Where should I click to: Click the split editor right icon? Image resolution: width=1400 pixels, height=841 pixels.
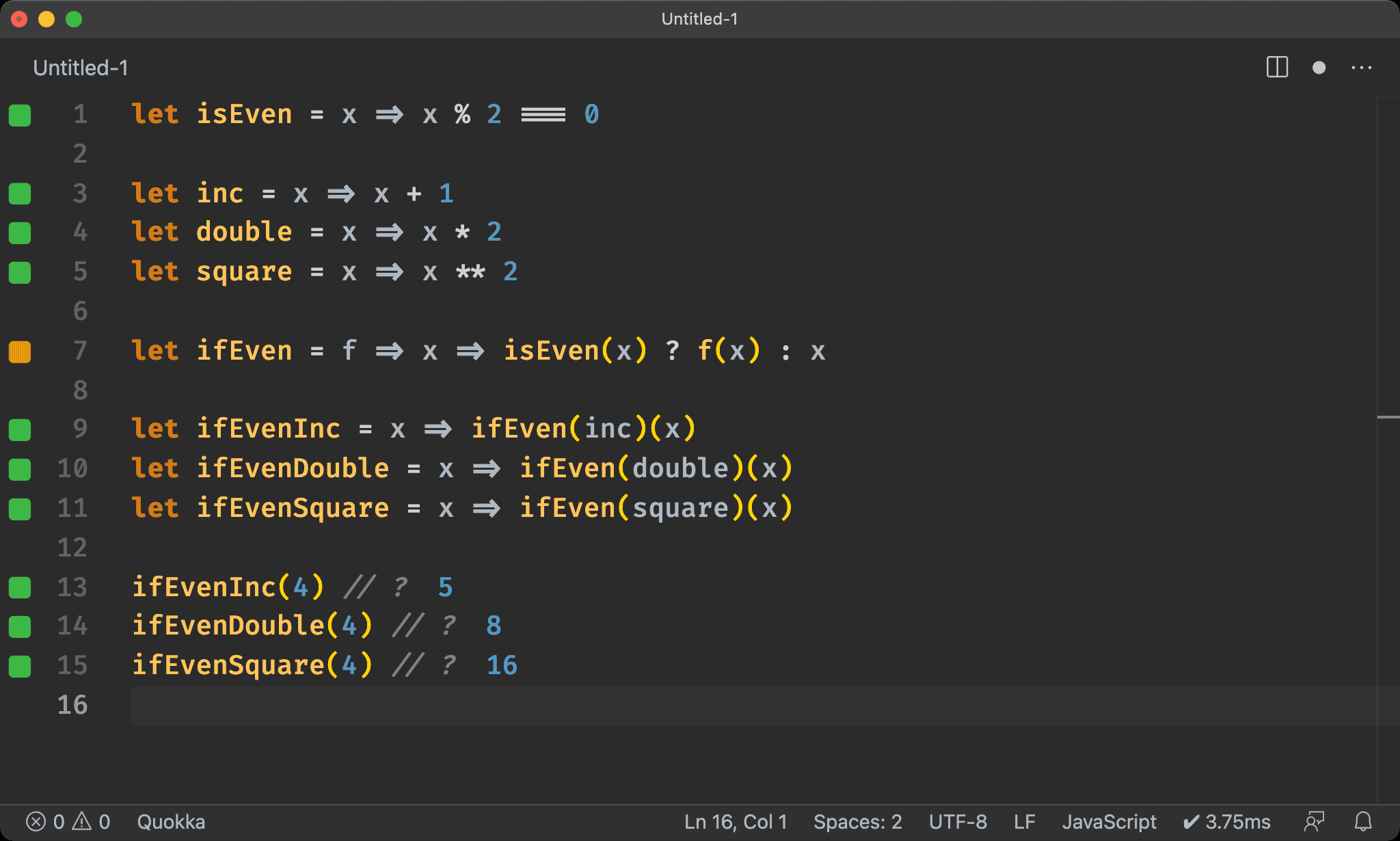coord(1276,68)
